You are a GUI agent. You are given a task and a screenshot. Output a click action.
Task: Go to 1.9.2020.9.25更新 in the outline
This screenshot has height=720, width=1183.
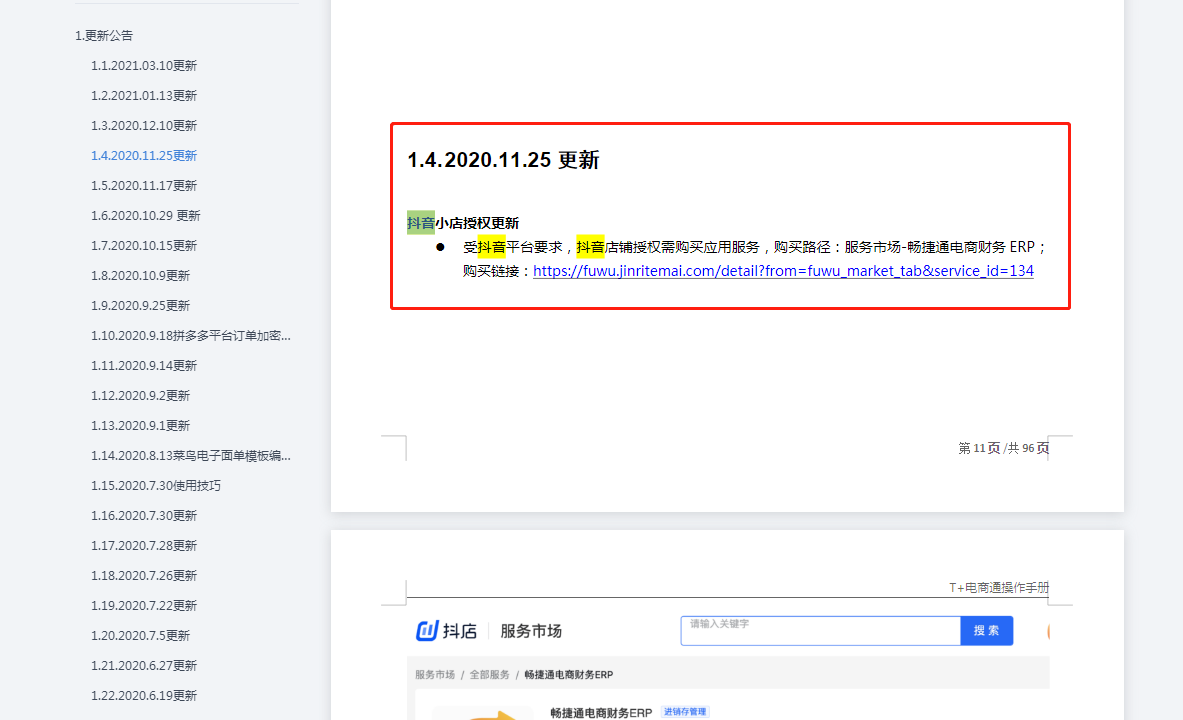pos(140,306)
